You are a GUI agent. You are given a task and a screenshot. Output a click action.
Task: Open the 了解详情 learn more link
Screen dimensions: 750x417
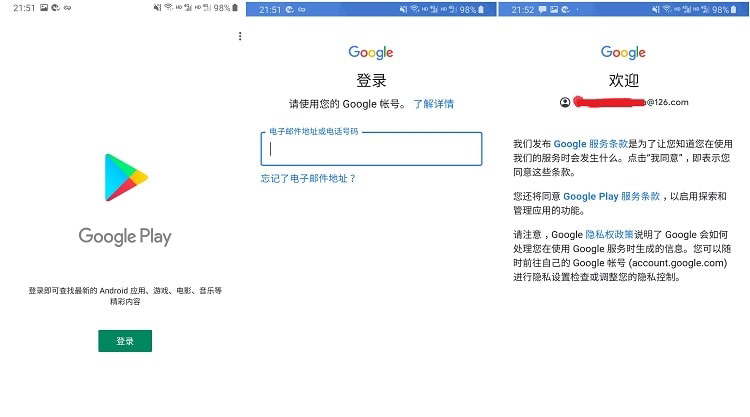[434, 104]
